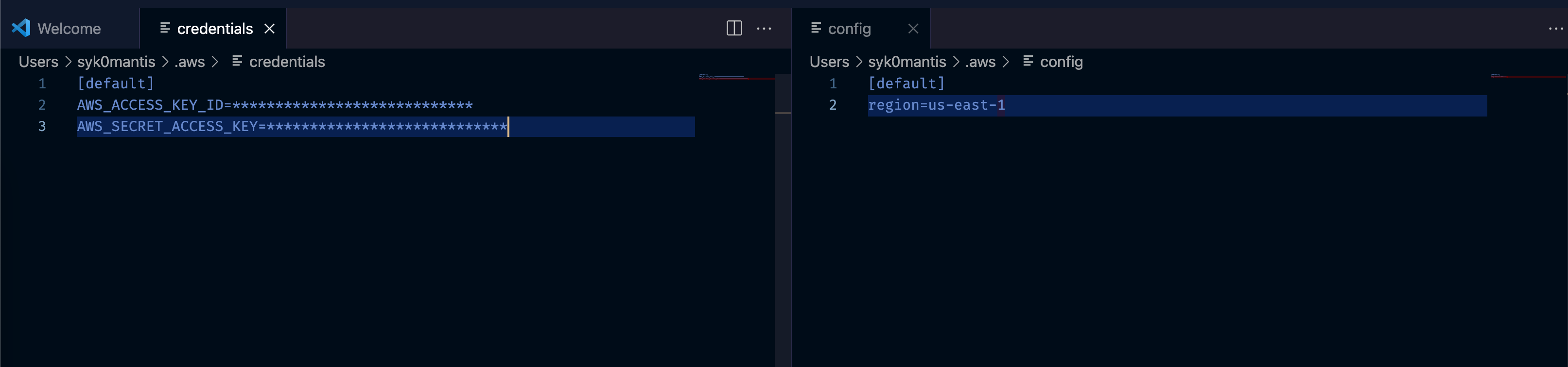Click the Split Editor icon
Screen dimensions: 1568x367
click(733, 28)
